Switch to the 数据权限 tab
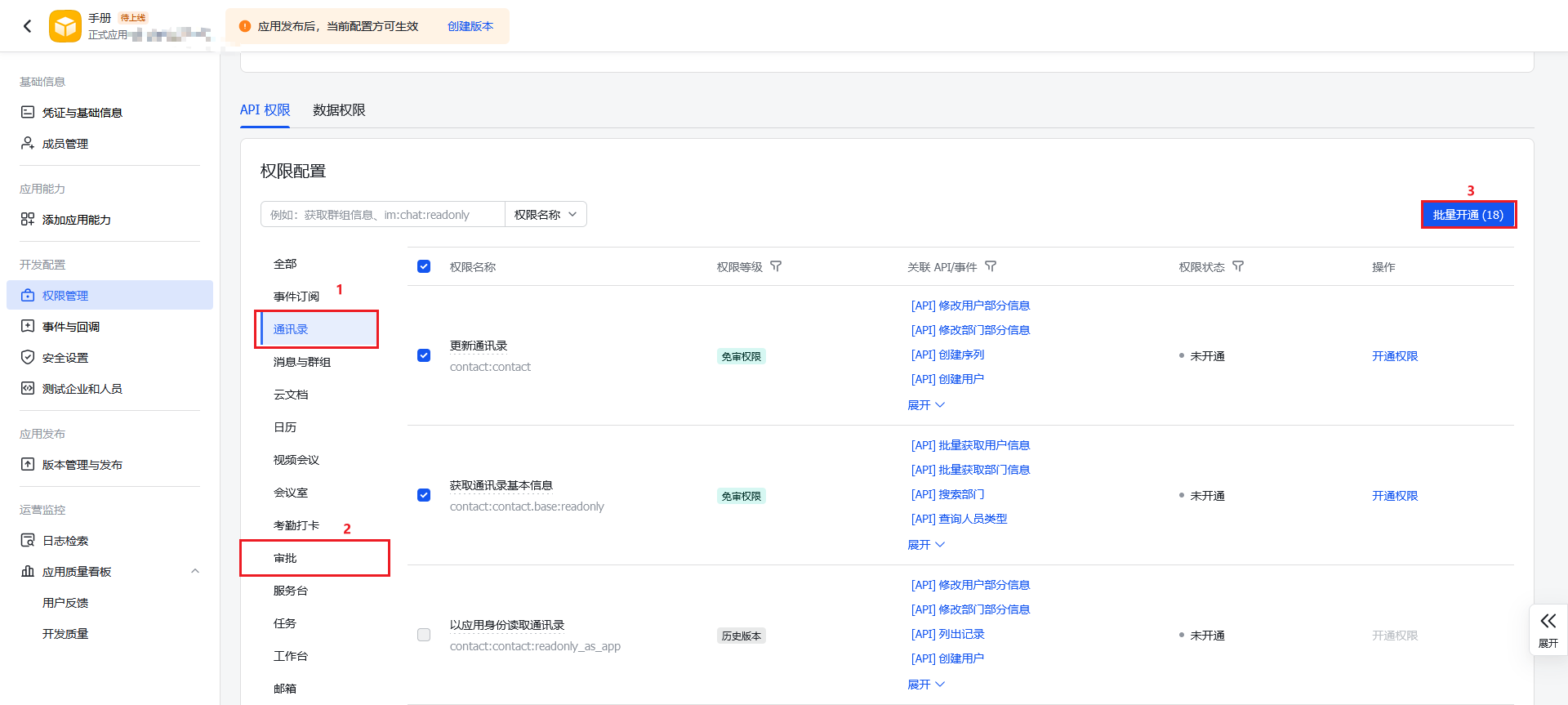The width and height of the screenshot is (1568, 705). tap(339, 110)
